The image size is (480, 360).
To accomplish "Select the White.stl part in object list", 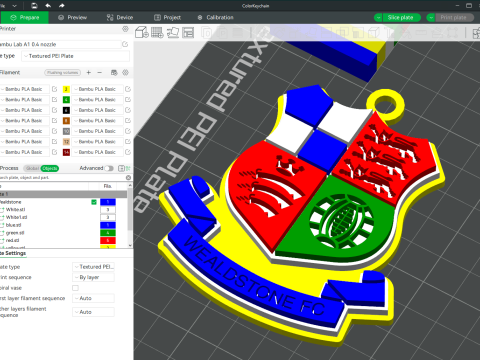I will (15, 210).
